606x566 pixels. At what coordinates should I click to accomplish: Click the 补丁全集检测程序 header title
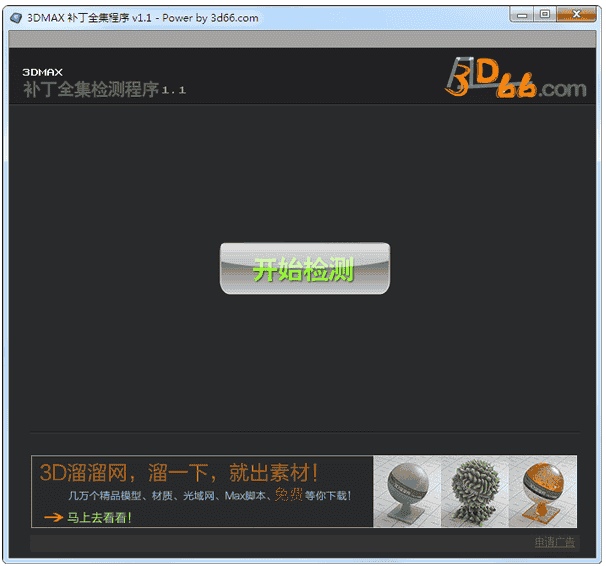coord(90,89)
